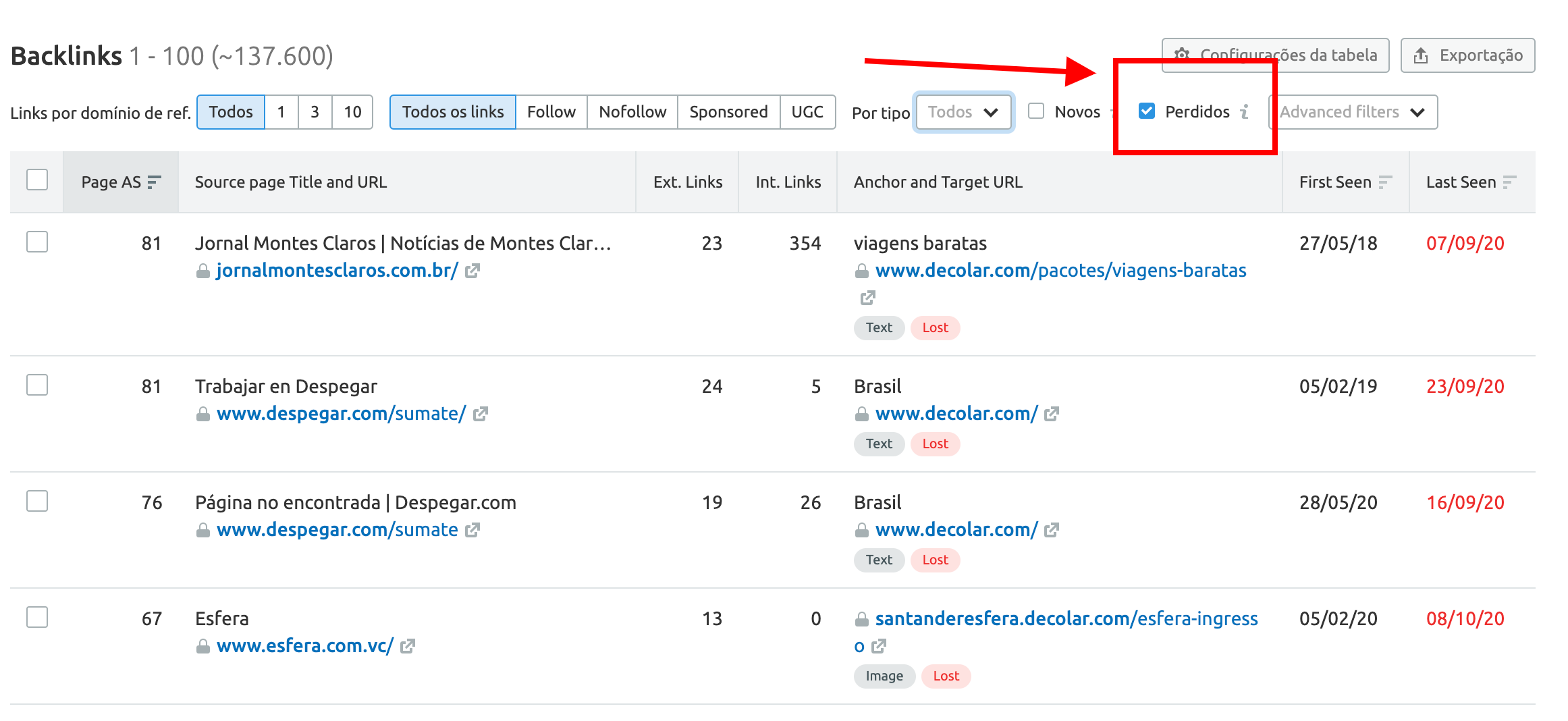Uncheck the Perdidos checkbox
Screen dimensions: 1568x721
point(1147,111)
